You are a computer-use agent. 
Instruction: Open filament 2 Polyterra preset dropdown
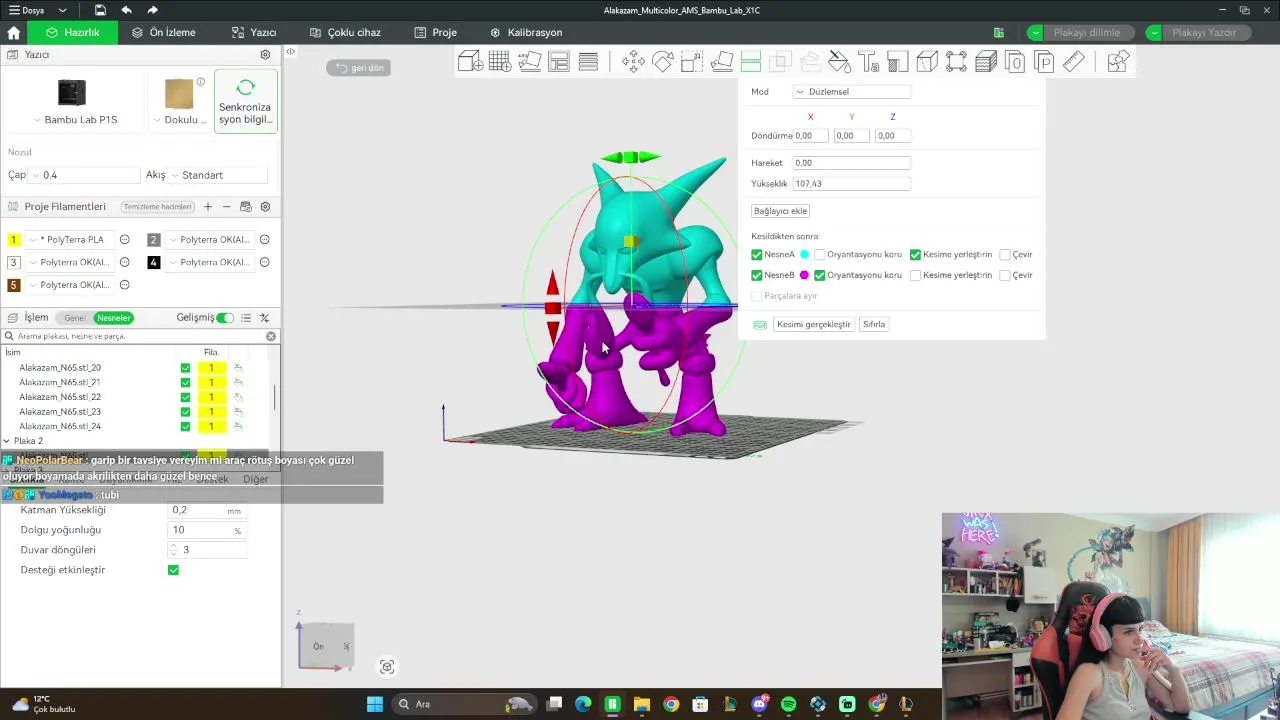click(x=210, y=240)
